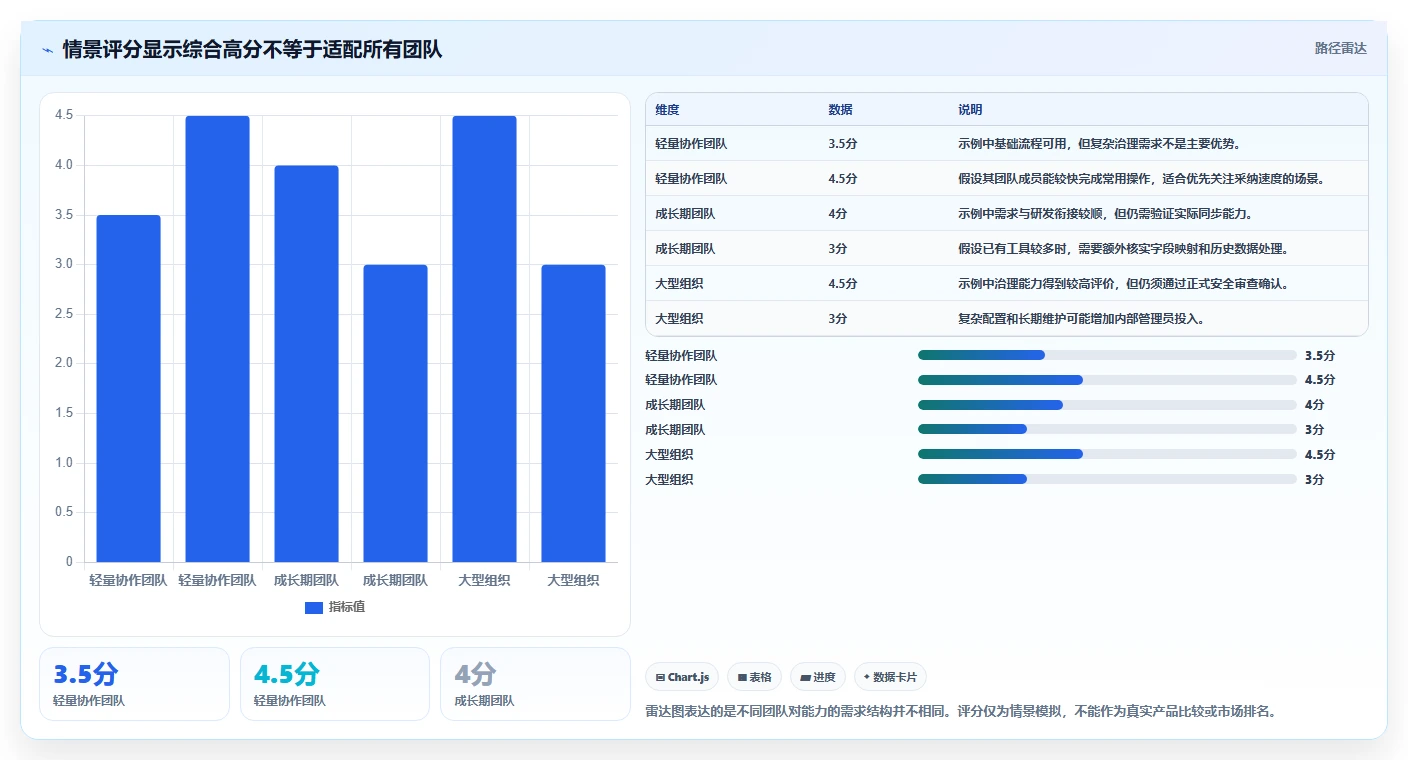The image size is (1408, 760).
Task: Click the 4.5 tick on the chart y-axis
Action: (64, 116)
